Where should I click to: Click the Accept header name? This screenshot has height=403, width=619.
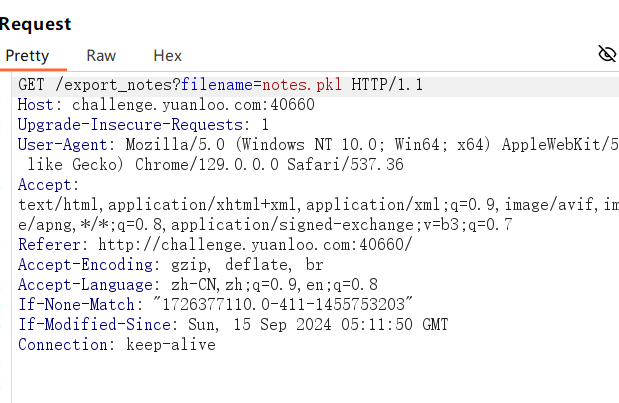[47, 185]
